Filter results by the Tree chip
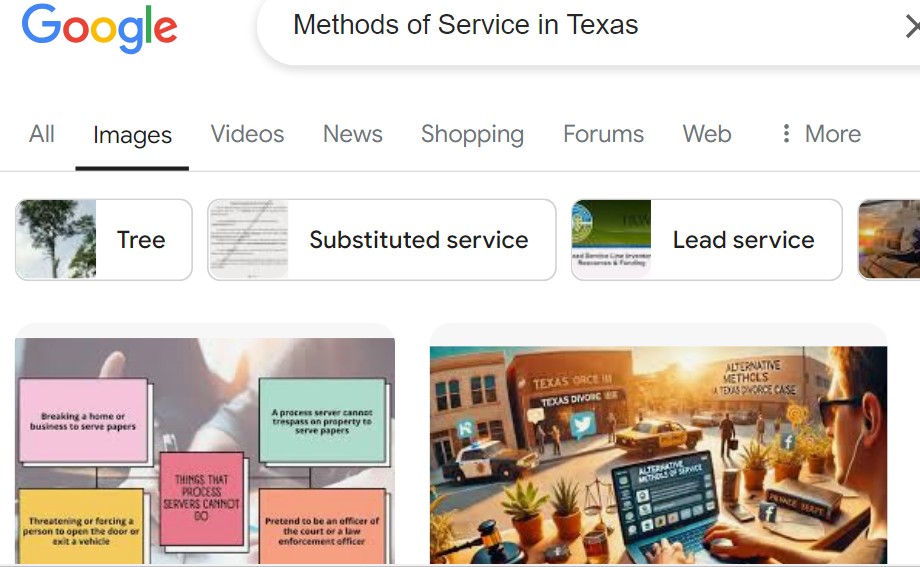Viewport: 920px width, 567px height. 104,239
